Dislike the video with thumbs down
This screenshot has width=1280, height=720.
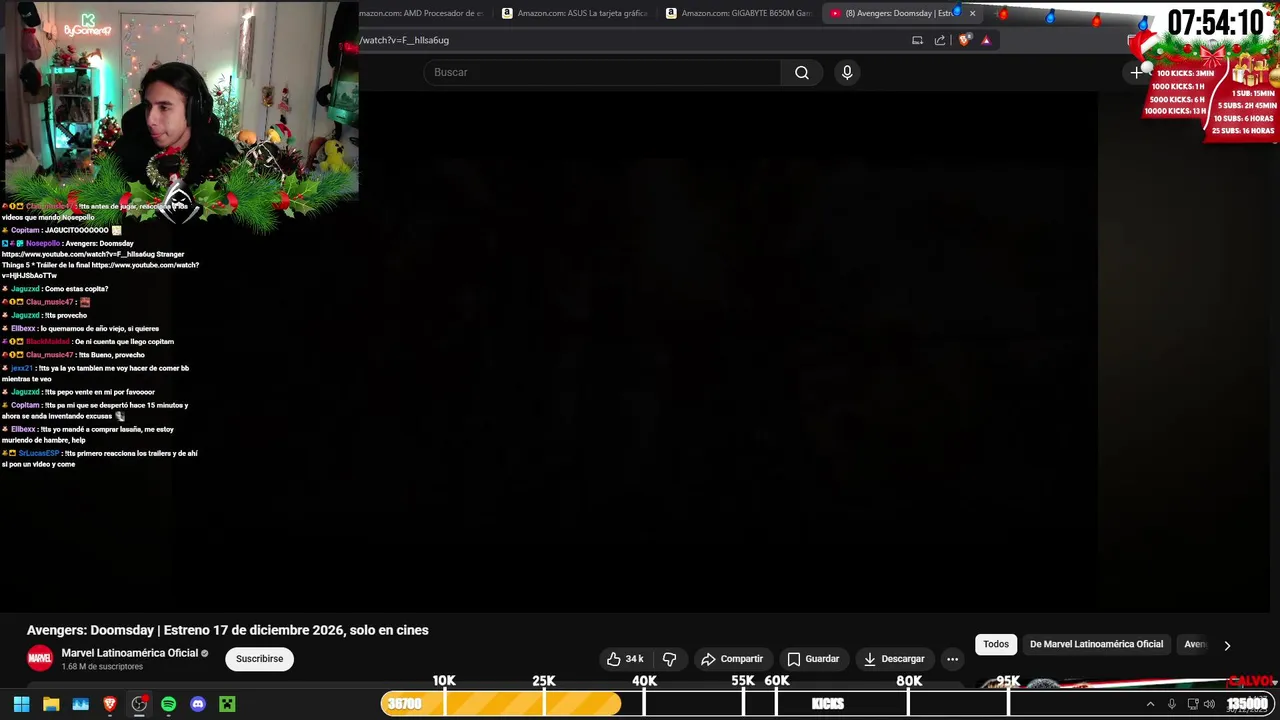pyautogui.click(x=670, y=659)
